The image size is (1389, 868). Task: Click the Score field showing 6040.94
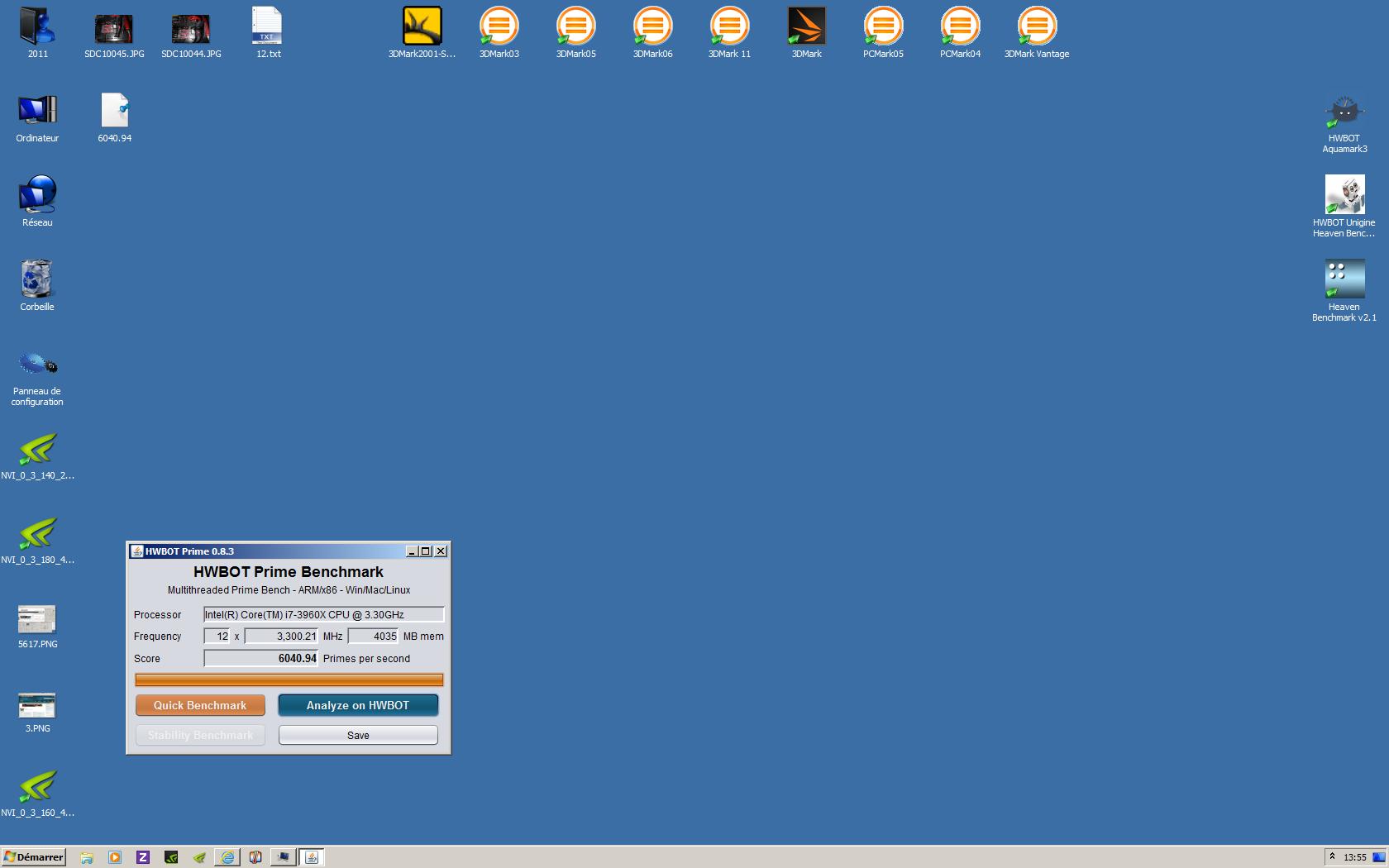click(x=261, y=658)
